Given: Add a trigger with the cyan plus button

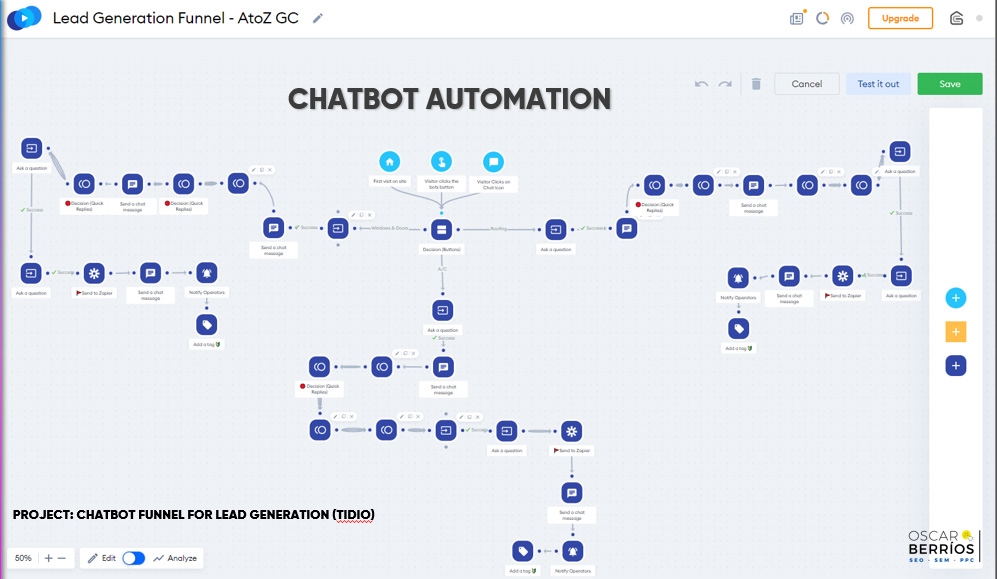Looking at the screenshot, I should [x=955, y=298].
